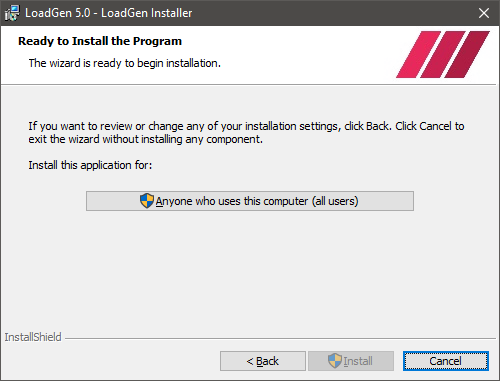This screenshot has width=500, height=381.
Task: Click the InstallShield label at bottom left
Action: pos(33,337)
